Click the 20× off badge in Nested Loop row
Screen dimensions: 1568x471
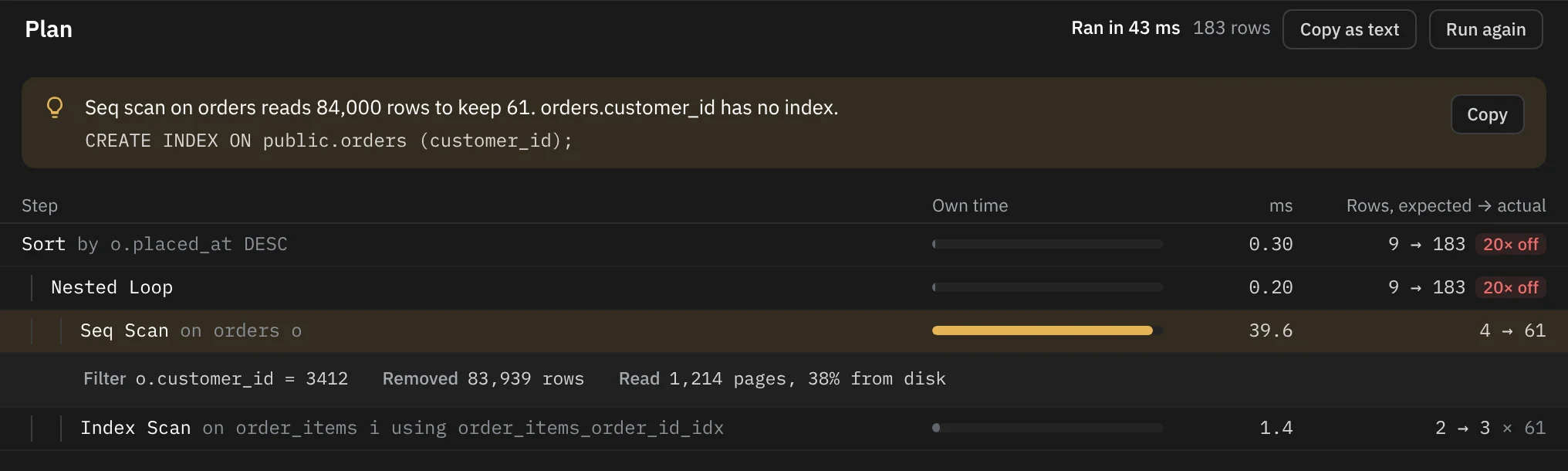click(1510, 288)
